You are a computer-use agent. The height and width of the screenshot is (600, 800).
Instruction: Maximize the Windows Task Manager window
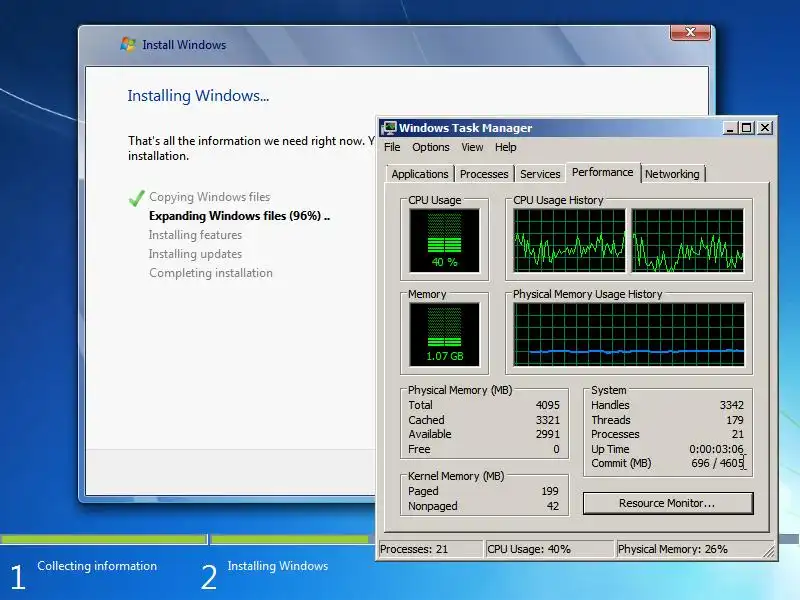pyautogui.click(x=746, y=128)
